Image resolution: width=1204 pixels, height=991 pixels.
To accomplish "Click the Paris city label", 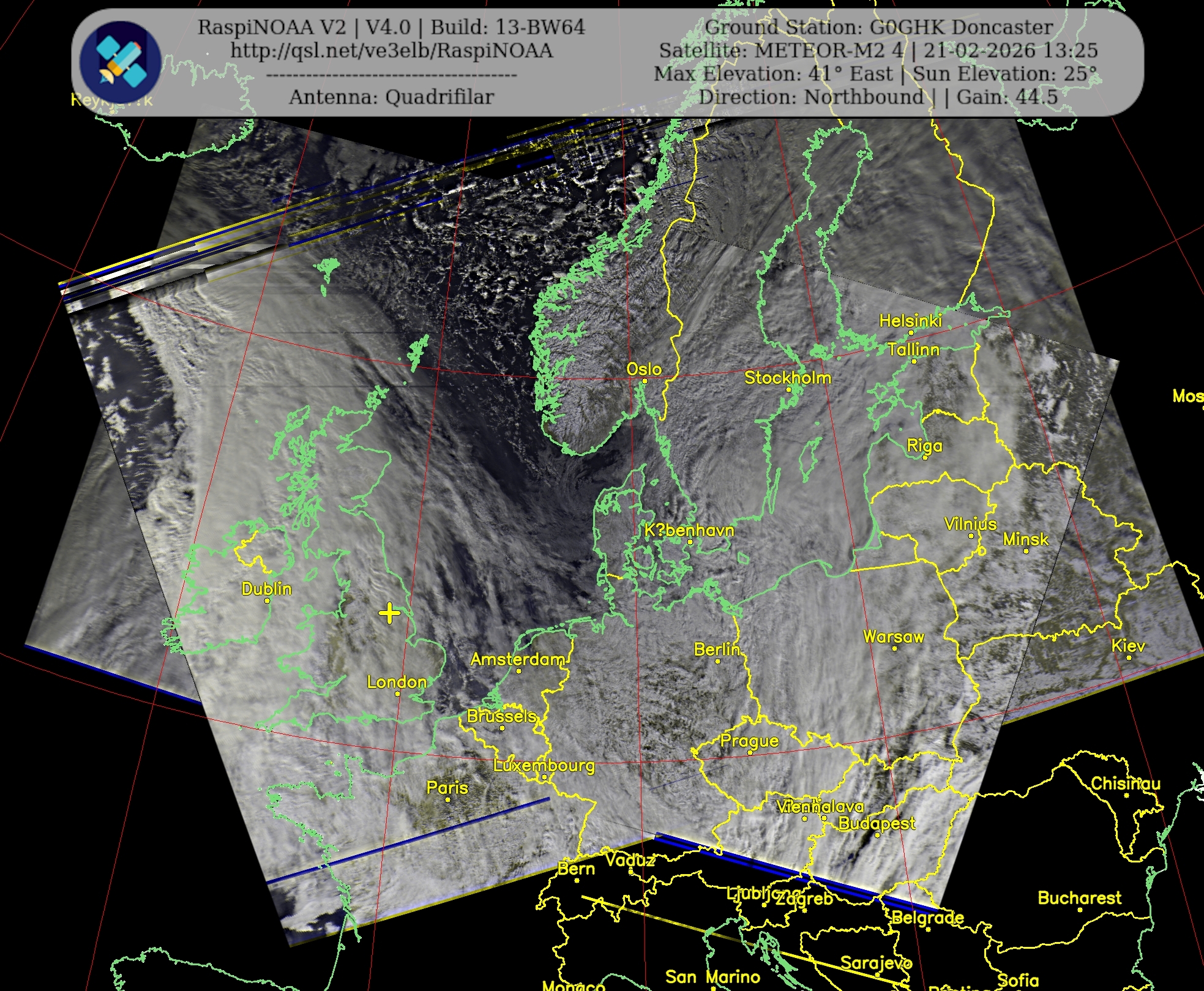I will pyautogui.click(x=447, y=787).
